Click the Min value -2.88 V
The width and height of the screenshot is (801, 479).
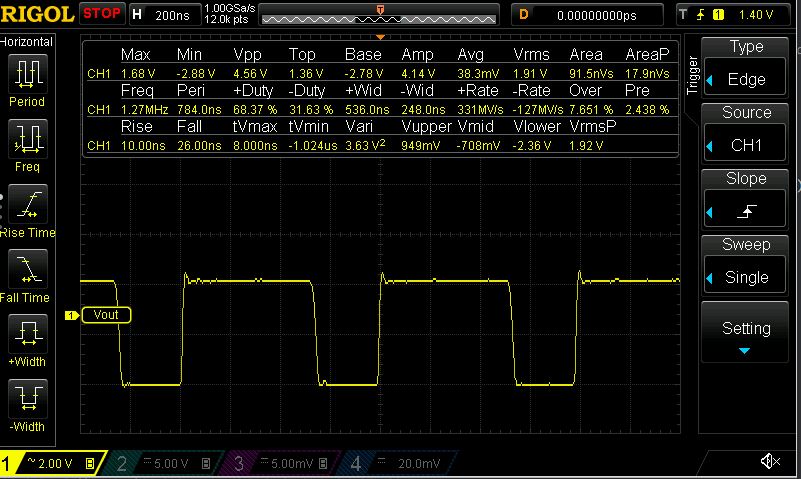(196, 74)
